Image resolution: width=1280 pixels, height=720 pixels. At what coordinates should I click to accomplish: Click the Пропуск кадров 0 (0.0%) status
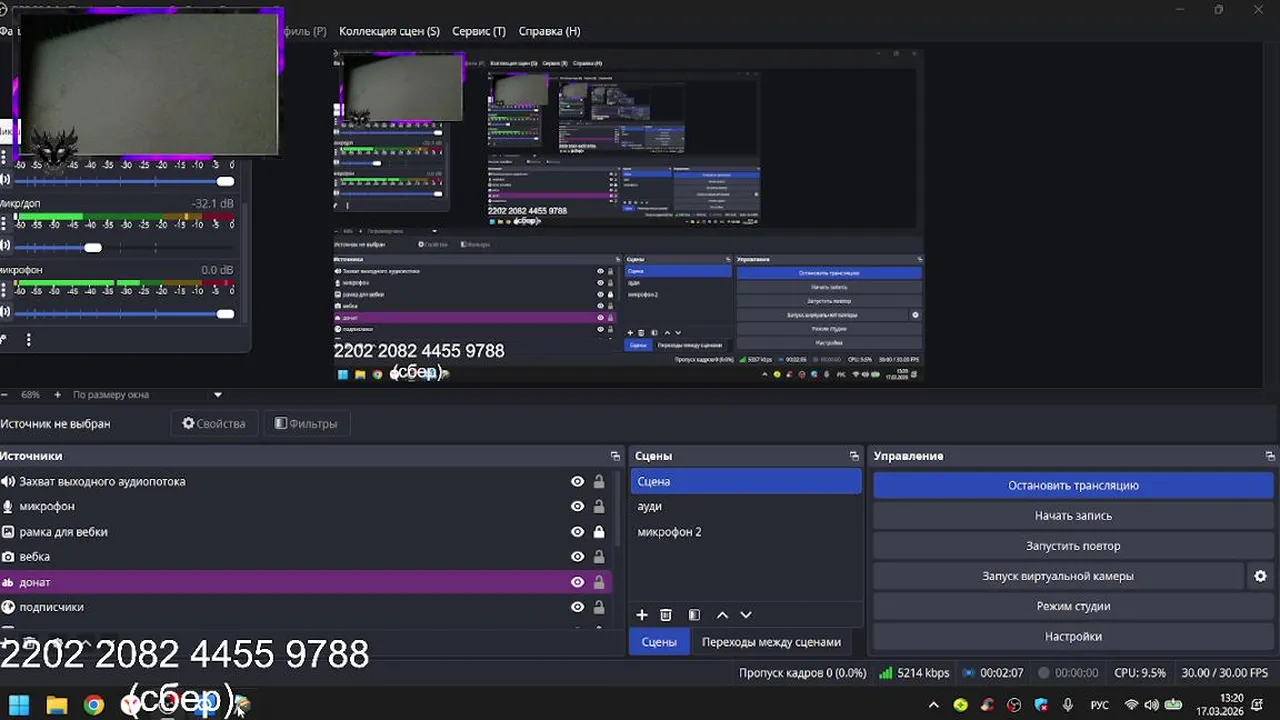(803, 673)
